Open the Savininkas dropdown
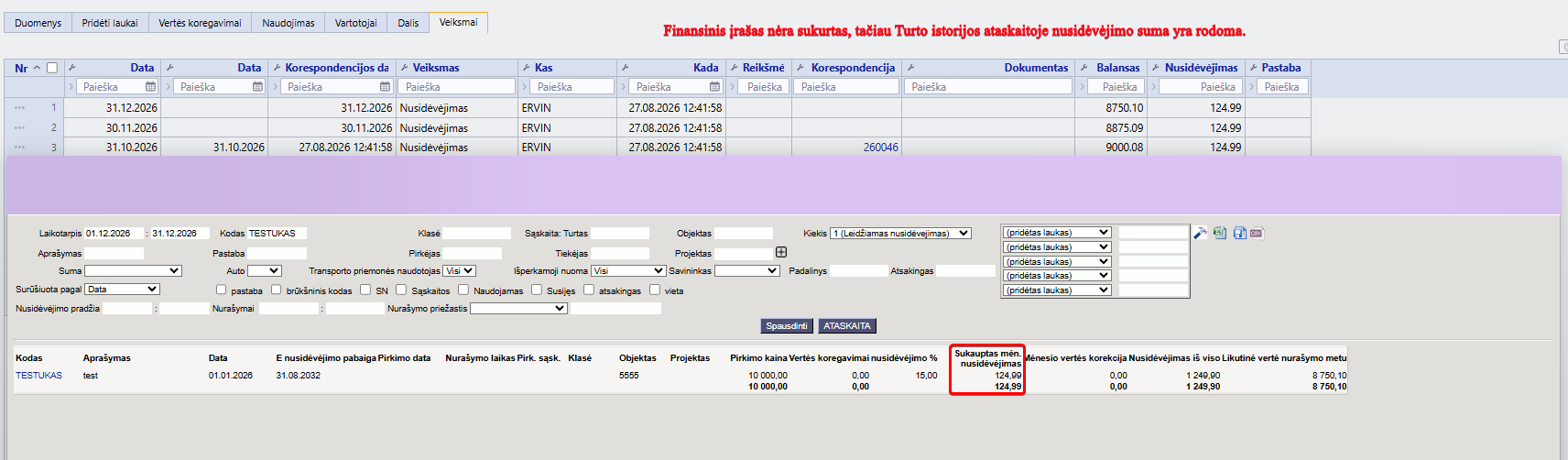The width and height of the screenshot is (1568, 460). tap(747, 271)
